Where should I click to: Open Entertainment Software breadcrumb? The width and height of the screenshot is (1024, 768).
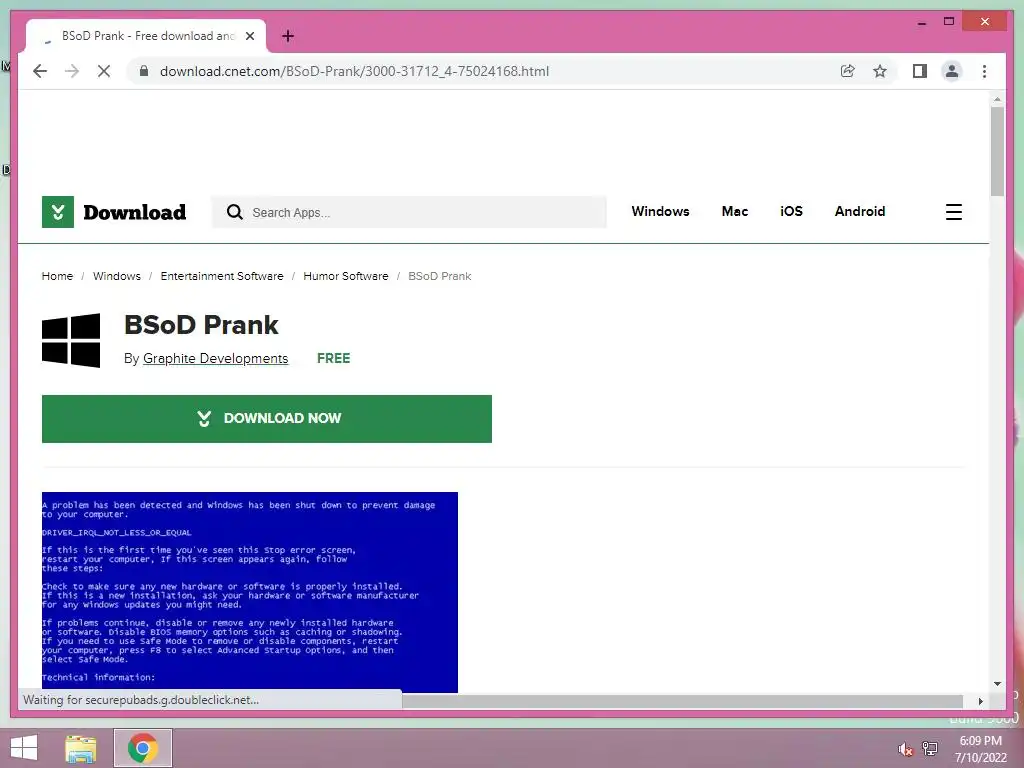222,276
